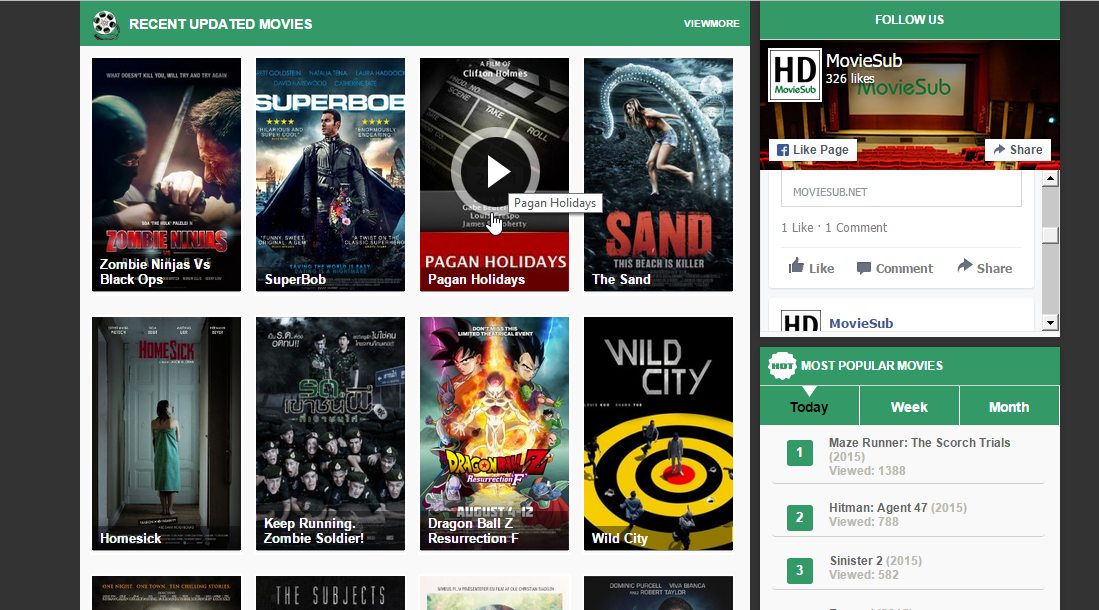
Task: Switch to the Month popularity tab
Action: click(x=1009, y=407)
